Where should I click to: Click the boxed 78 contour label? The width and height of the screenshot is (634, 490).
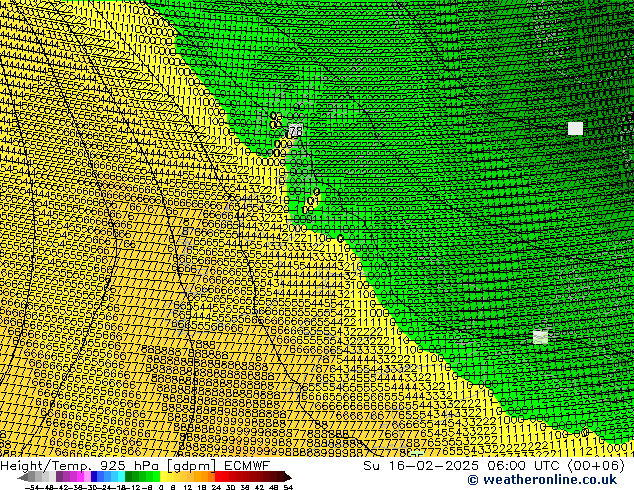point(295,131)
